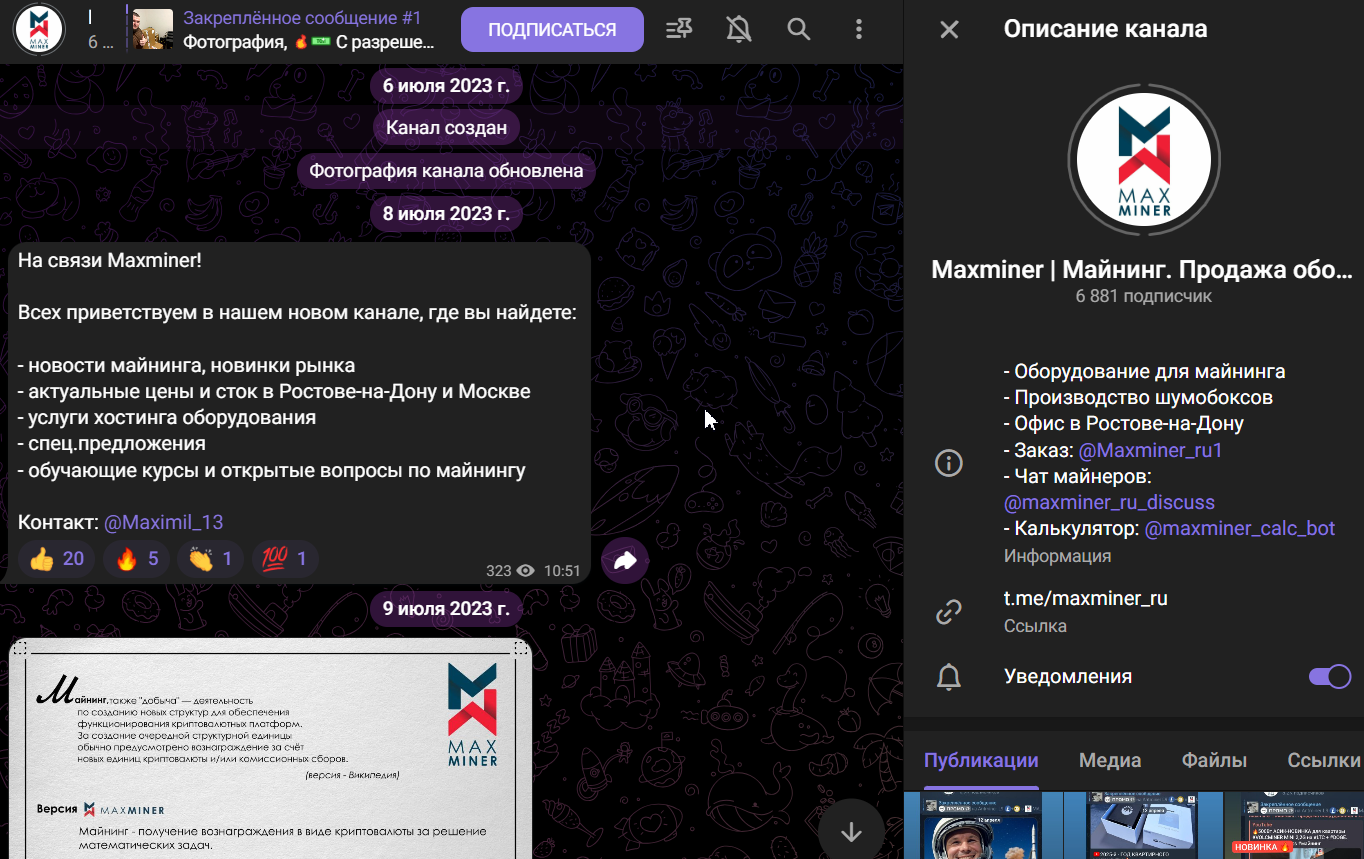
Task: Click the large Max Miner channel logo
Action: [x=1144, y=161]
